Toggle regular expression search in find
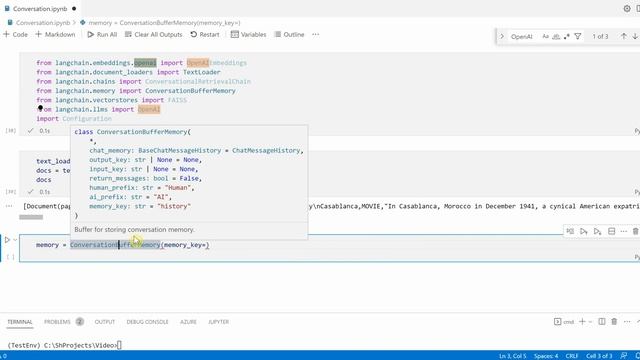This screenshot has height=360, width=640. tap(567, 36)
